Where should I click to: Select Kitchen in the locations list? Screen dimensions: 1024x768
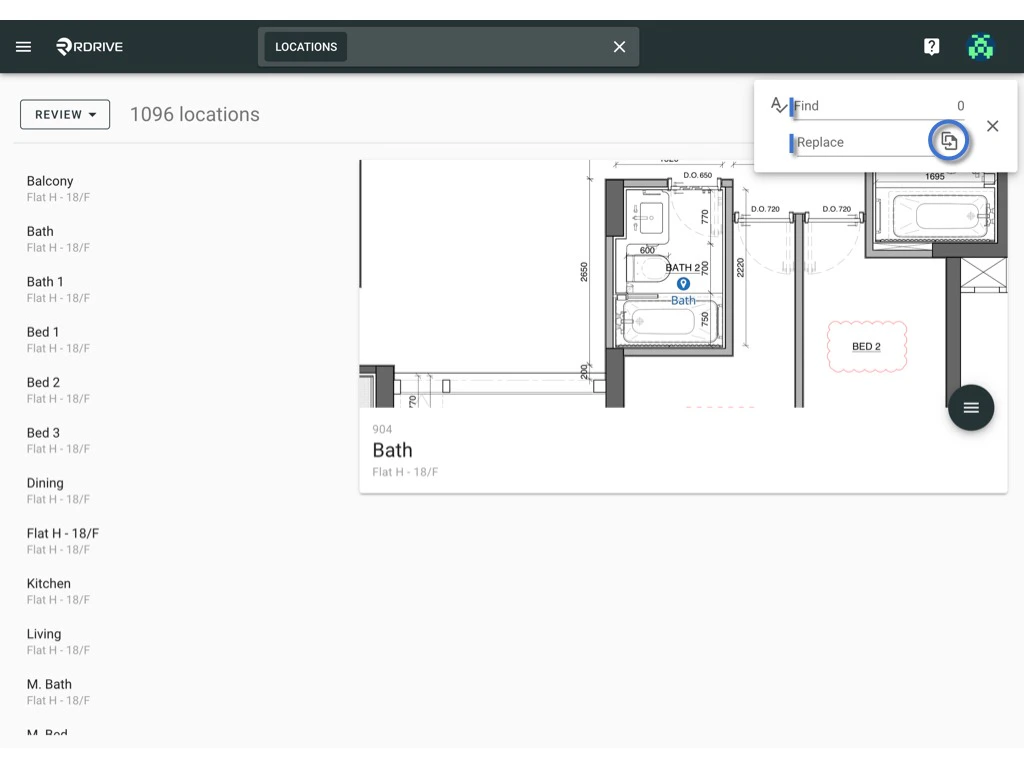pyautogui.click(x=58, y=590)
